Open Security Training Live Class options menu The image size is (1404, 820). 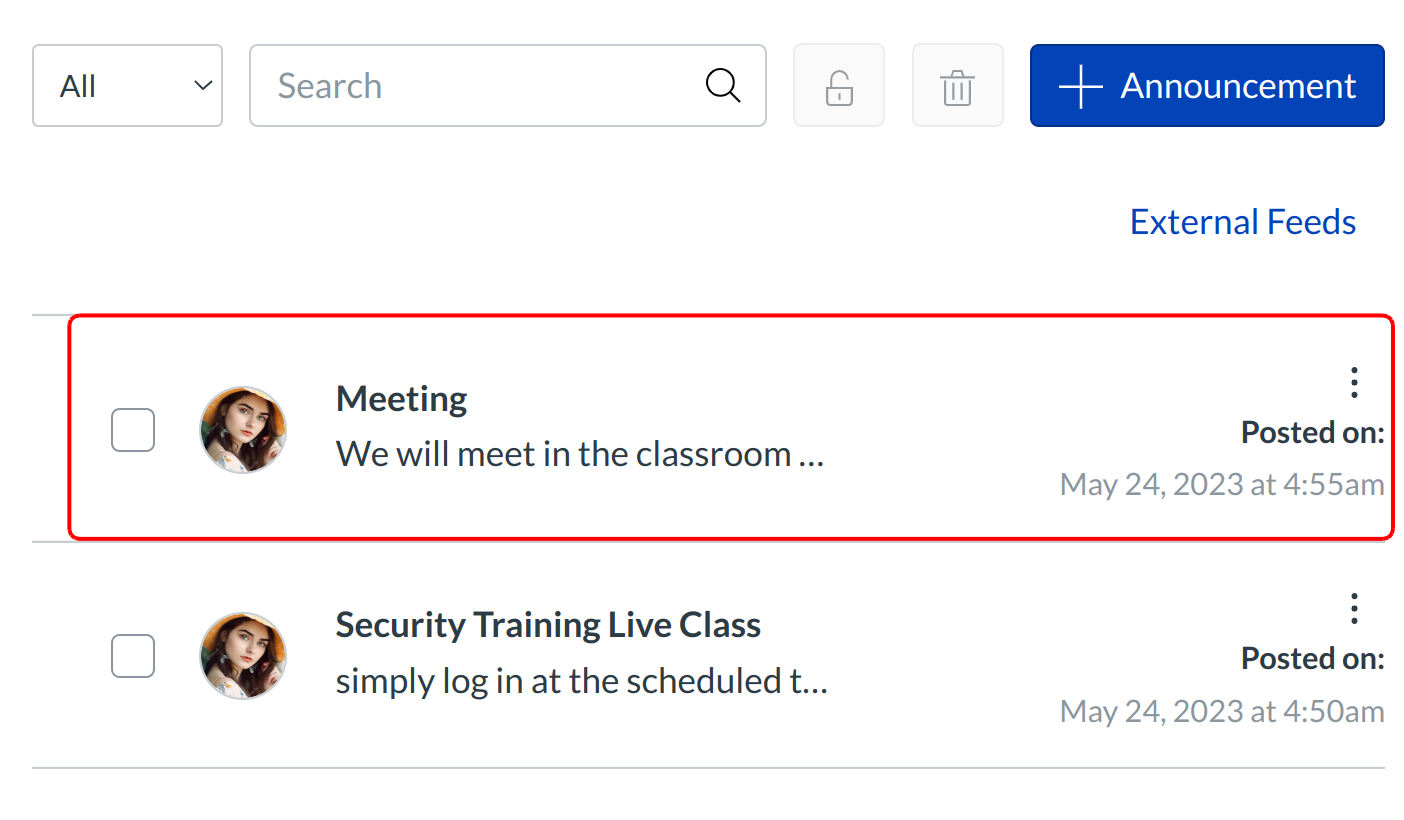(1354, 608)
